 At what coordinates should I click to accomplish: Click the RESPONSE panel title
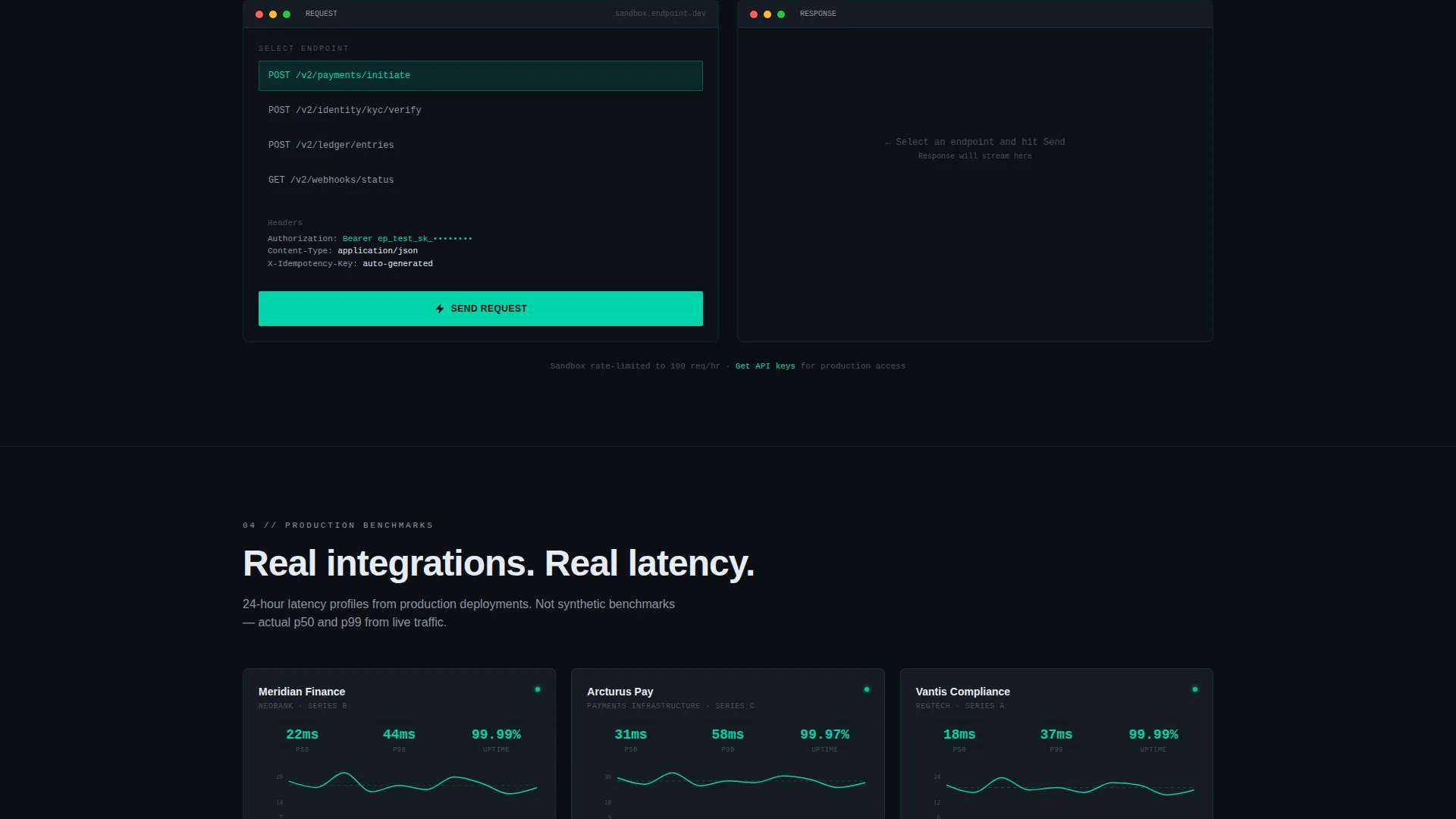pyautogui.click(x=818, y=14)
